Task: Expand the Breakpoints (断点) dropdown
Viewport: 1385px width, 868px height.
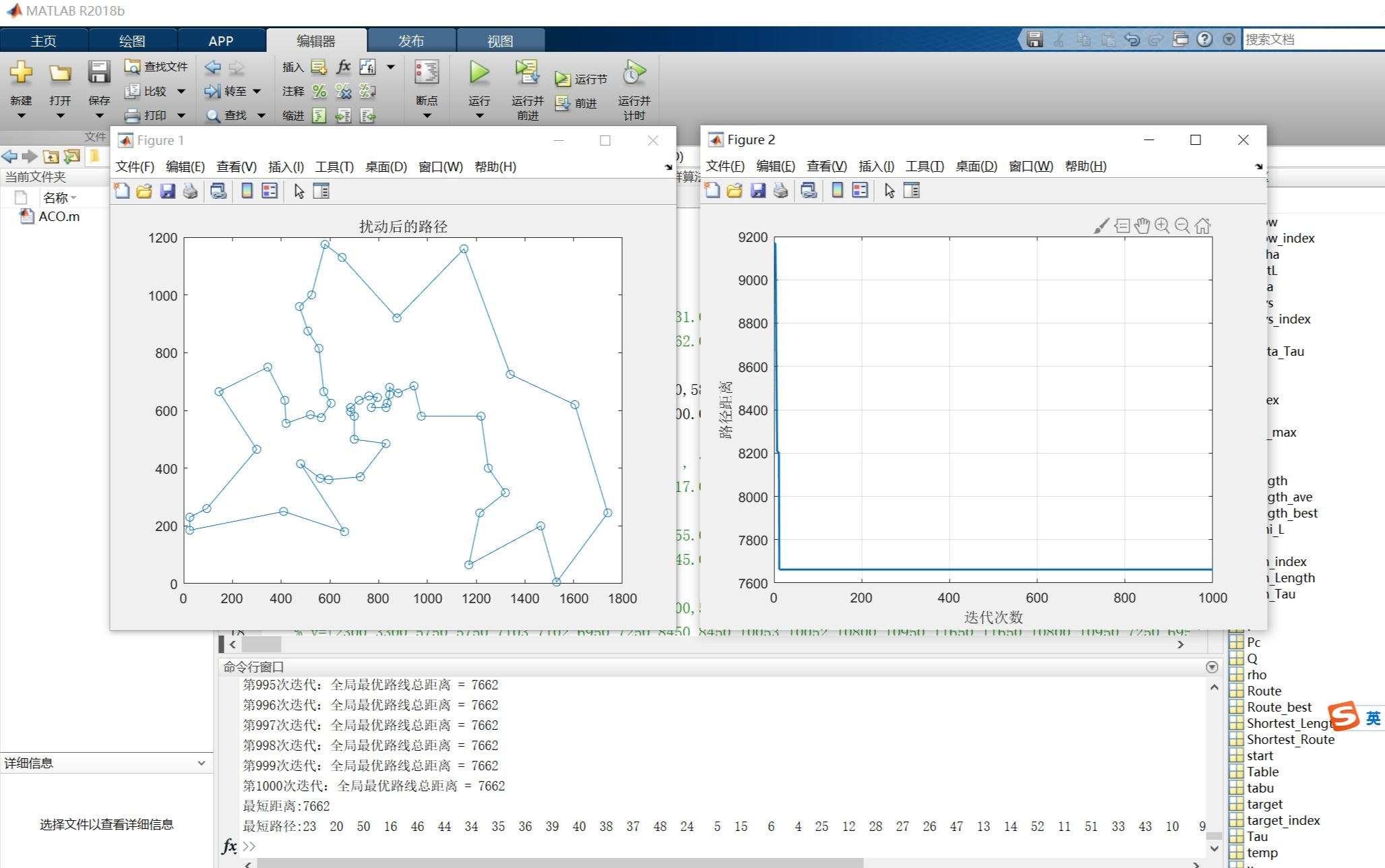Action: pyautogui.click(x=427, y=116)
